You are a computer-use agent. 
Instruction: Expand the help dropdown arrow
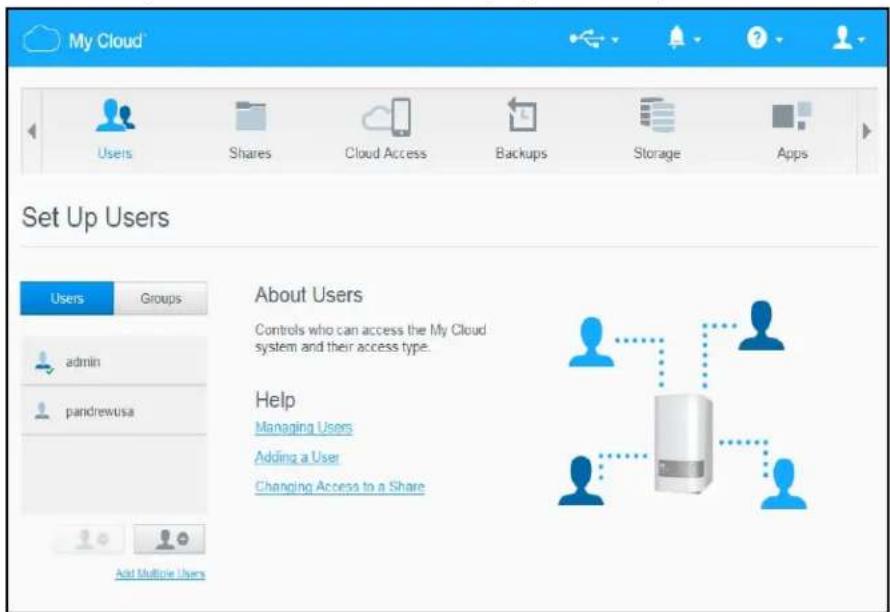[x=779, y=40]
